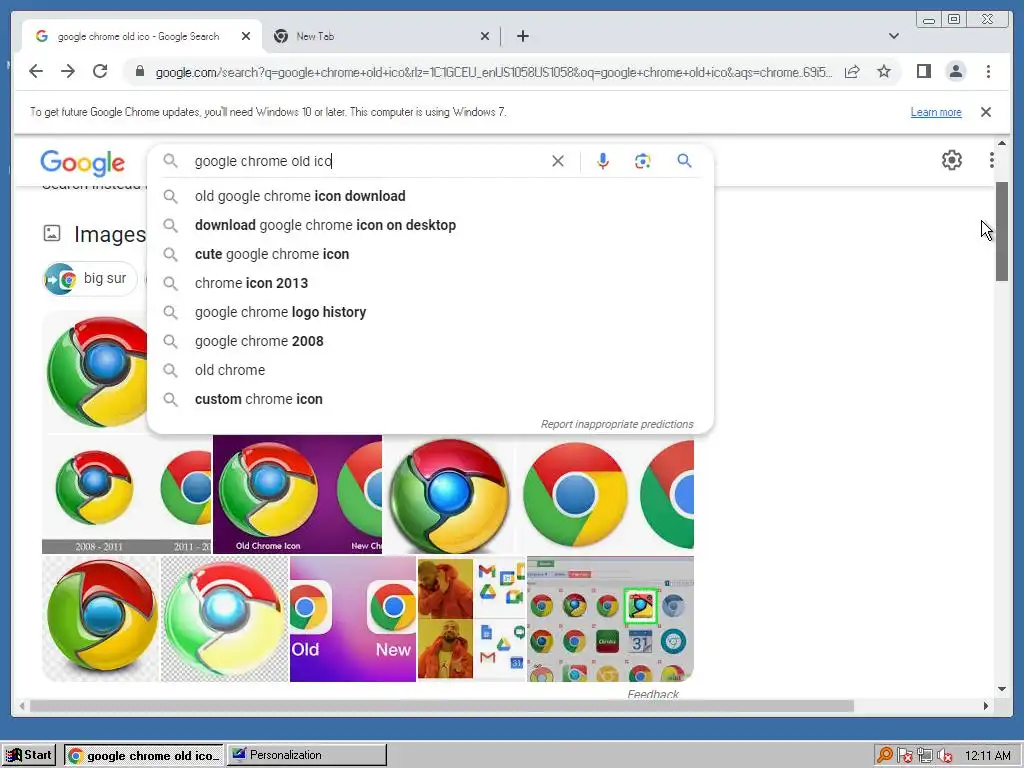This screenshot has height=768, width=1024.
Task: Open the 'Old Chrome Icon' purple thumbnail
Action: [297, 494]
